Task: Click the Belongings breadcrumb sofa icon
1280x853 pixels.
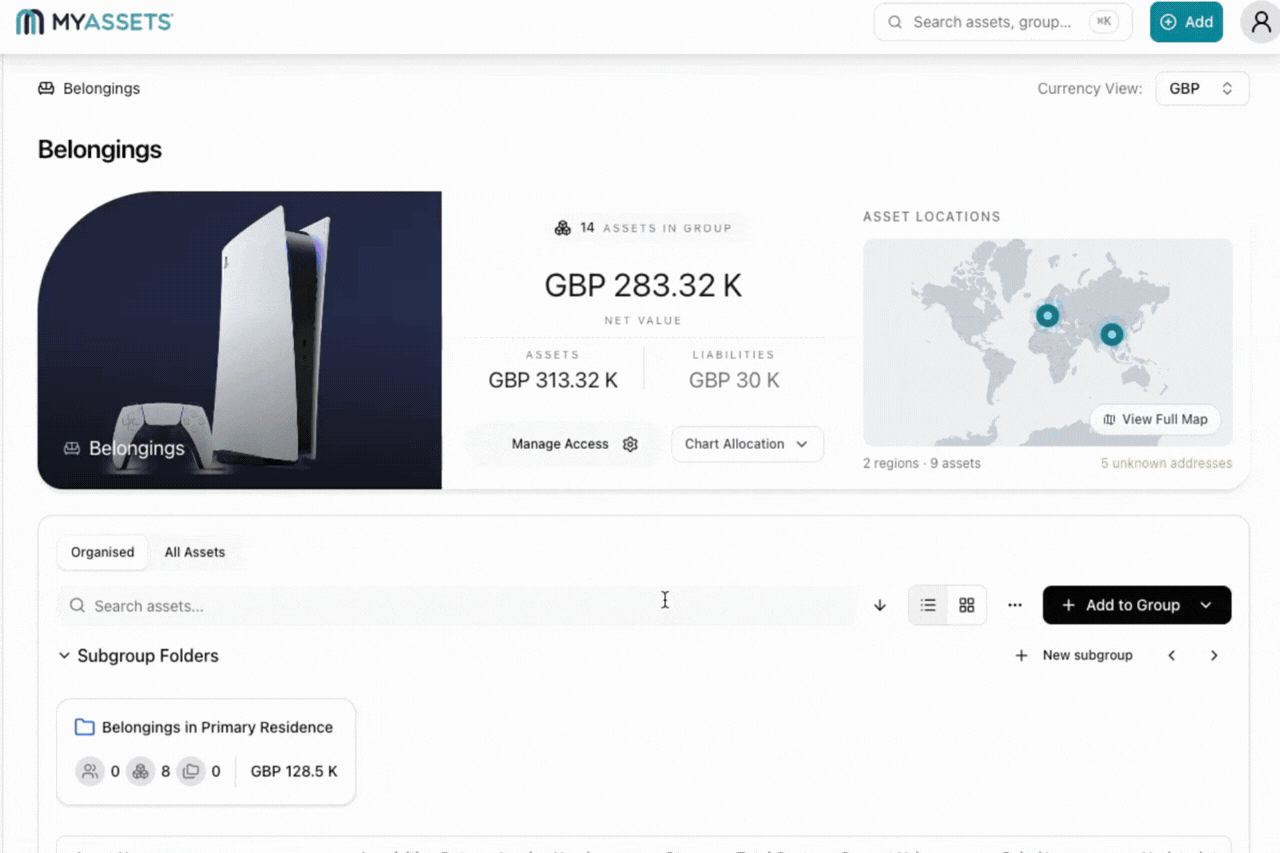Action: tap(46, 88)
